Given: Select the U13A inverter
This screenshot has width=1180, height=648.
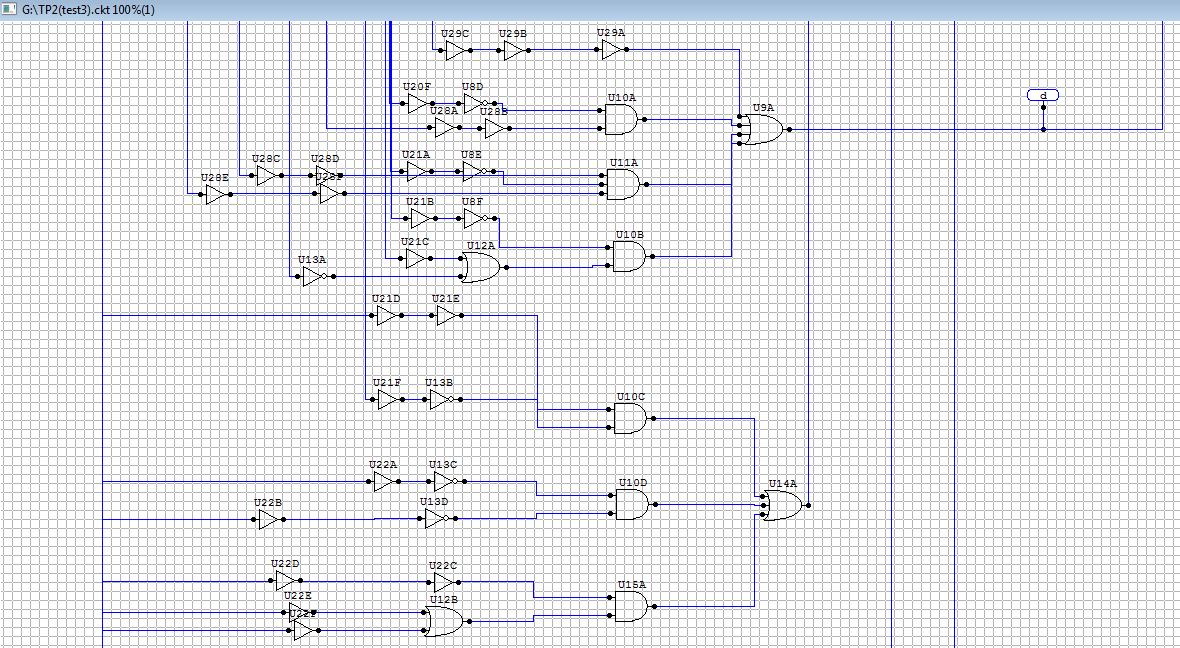Looking at the screenshot, I should pos(314,276).
